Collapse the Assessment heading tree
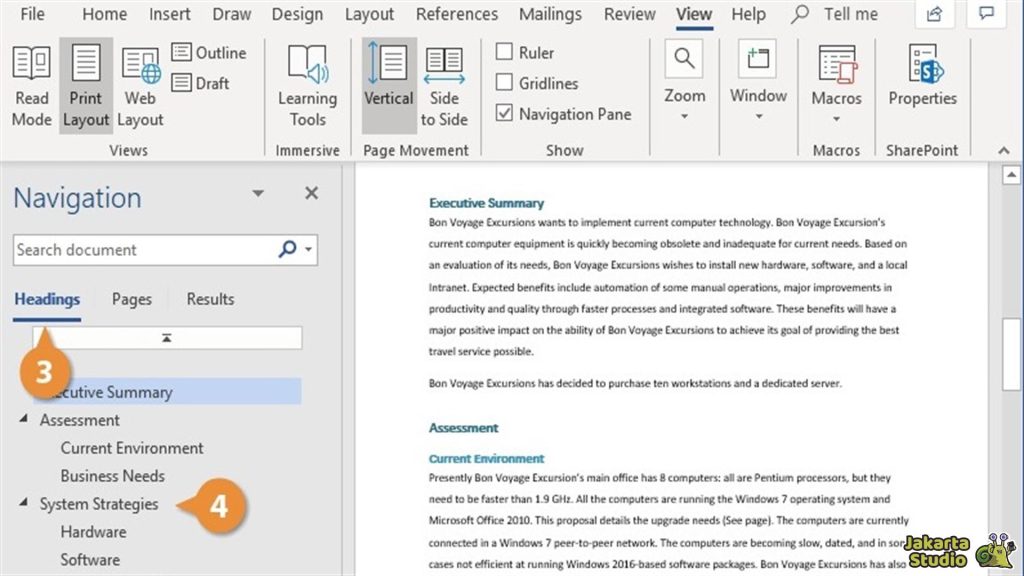Image resolution: width=1024 pixels, height=576 pixels. pyautogui.click(x=24, y=420)
